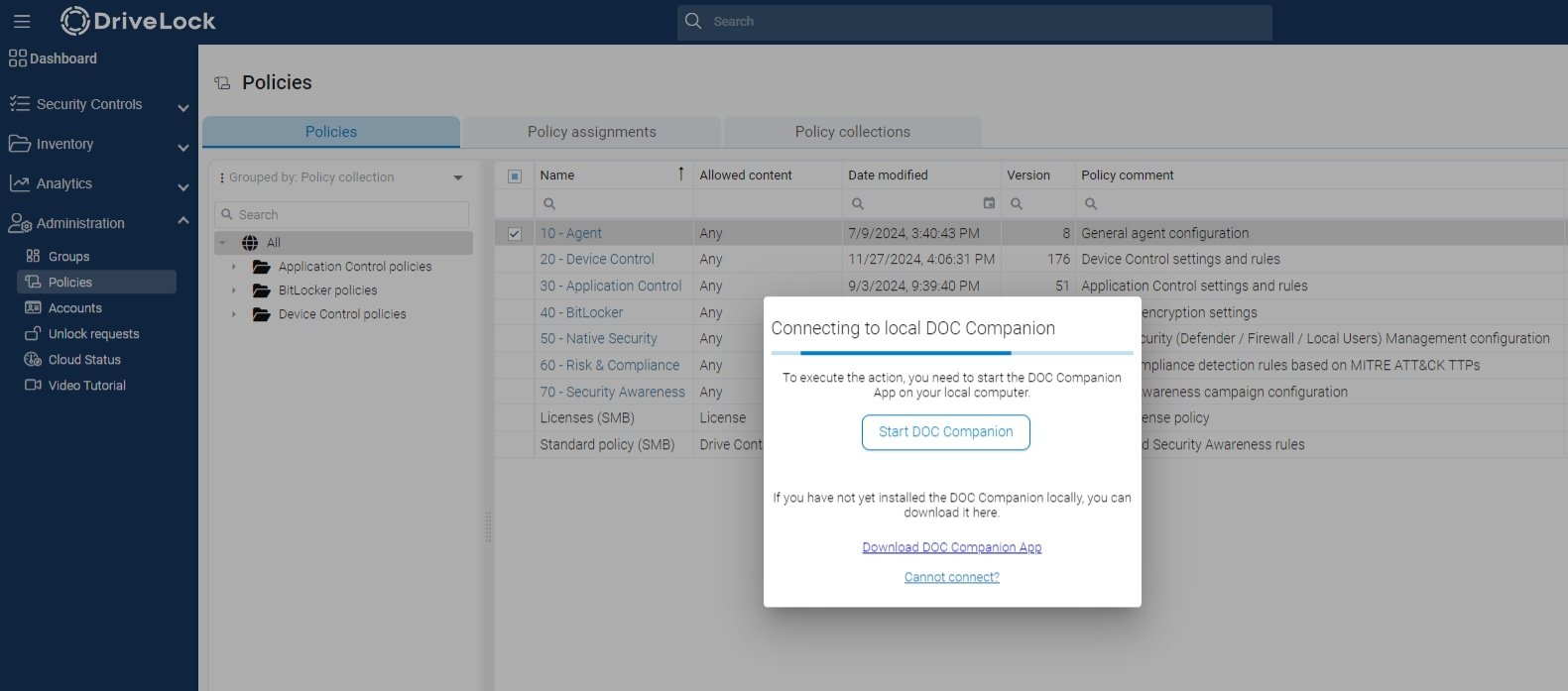Click the Device Control policies folder icon
Screen dimensions: 1568x691
click(262, 314)
